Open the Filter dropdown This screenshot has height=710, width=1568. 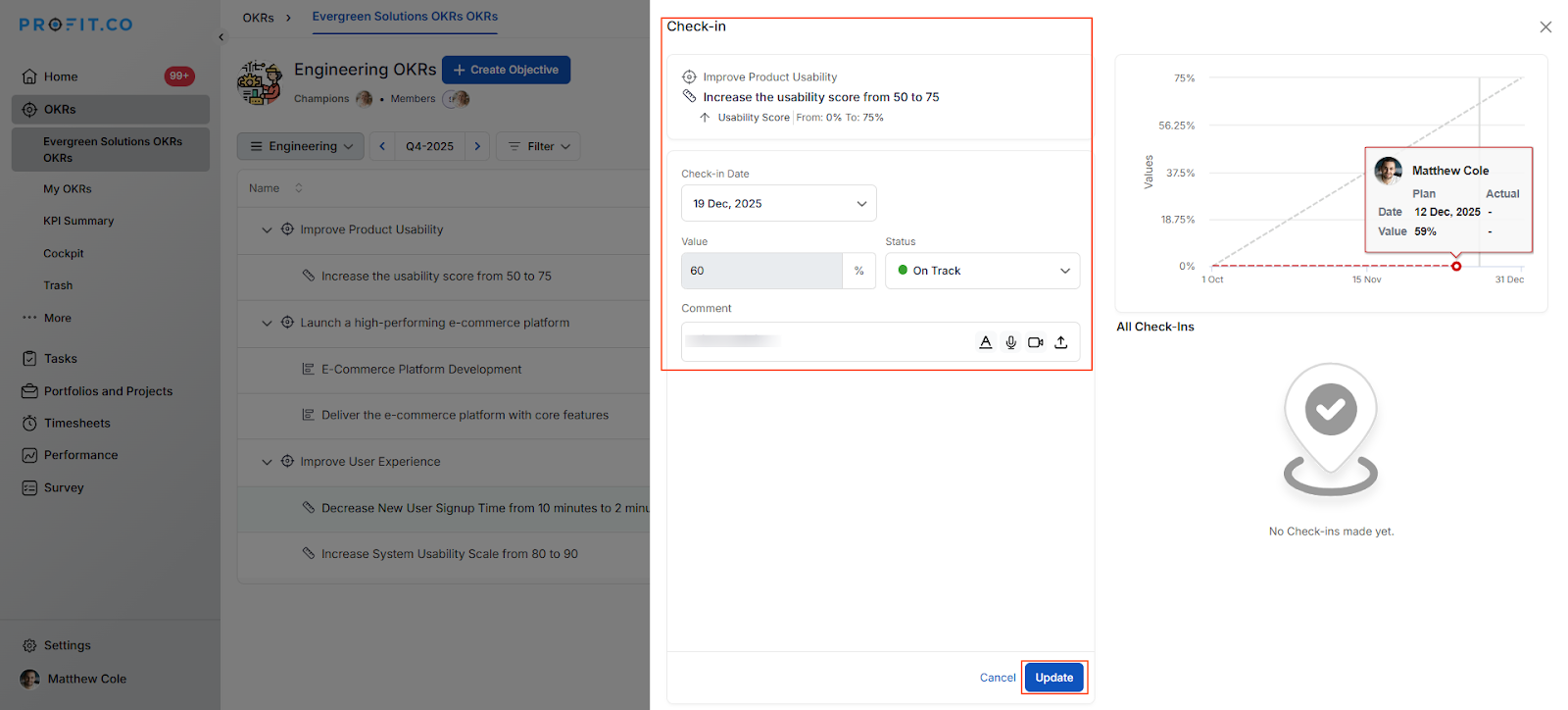[x=539, y=146]
